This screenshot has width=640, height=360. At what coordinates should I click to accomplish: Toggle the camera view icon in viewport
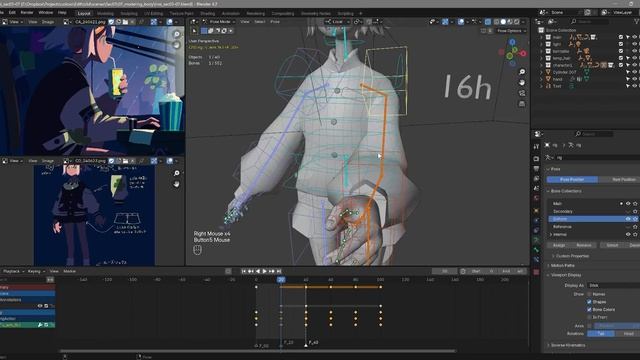click(522, 93)
